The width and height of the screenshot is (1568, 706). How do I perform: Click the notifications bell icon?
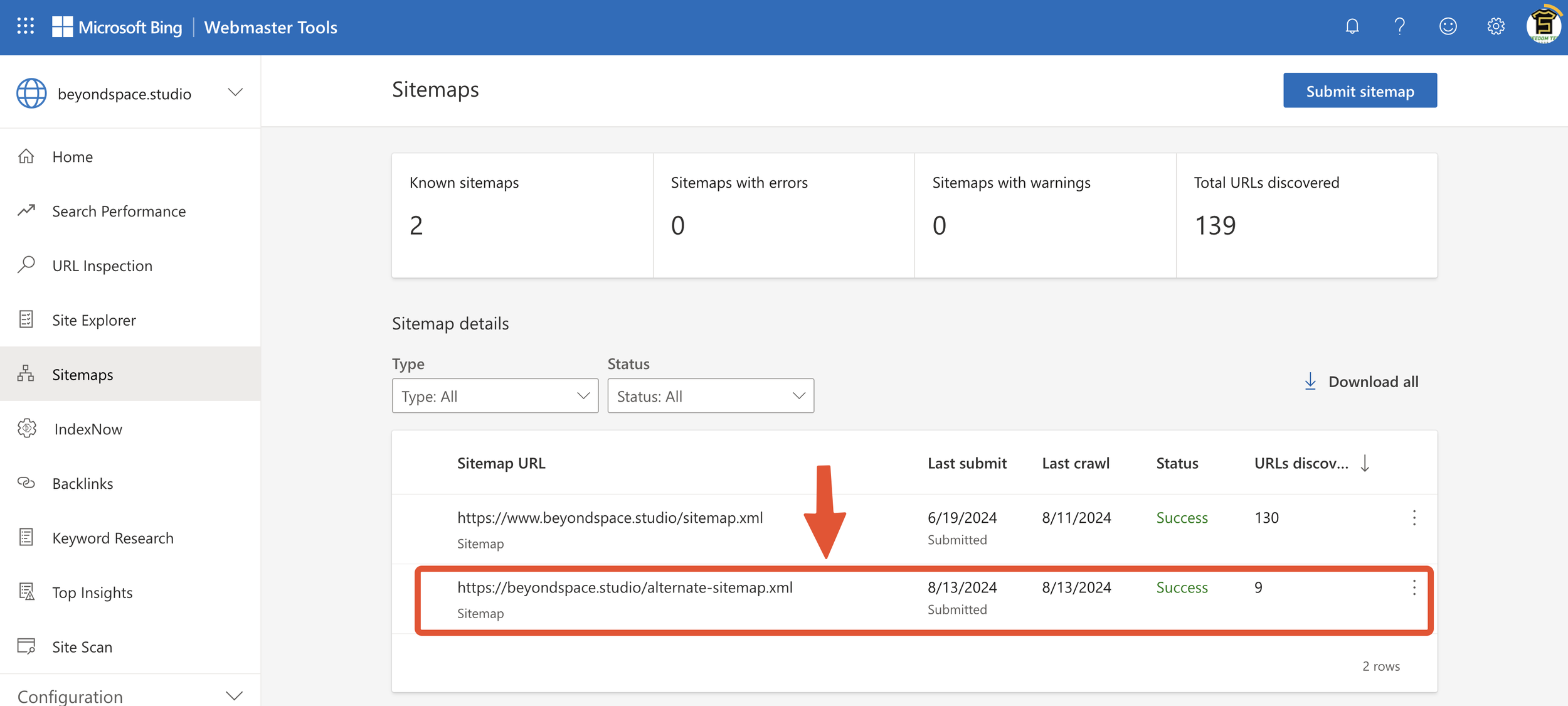click(1352, 26)
